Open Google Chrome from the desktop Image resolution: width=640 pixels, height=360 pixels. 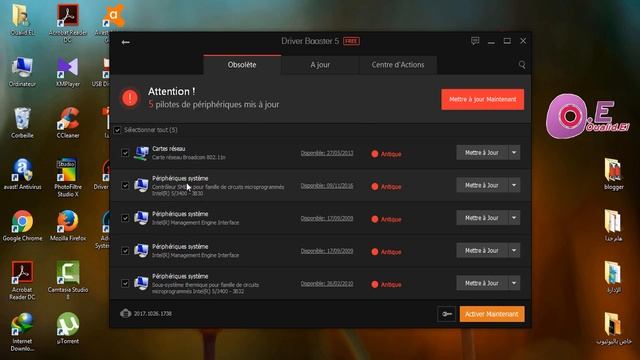coord(22,226)
